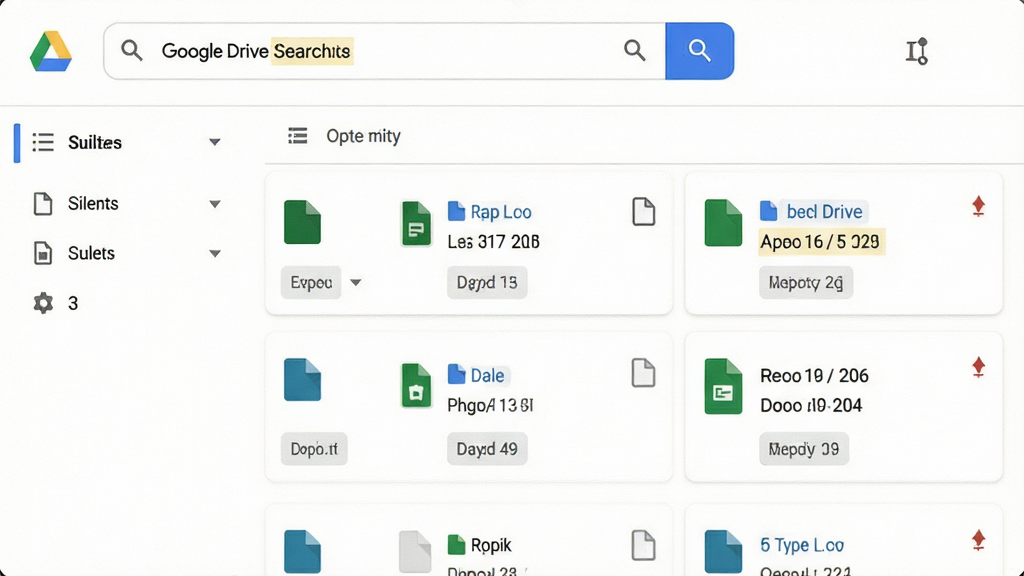This screenshot has width=1024, height=576.
Task: Click the red pin icon in 5 Type L.co card
Action: [x=978, y=541]
